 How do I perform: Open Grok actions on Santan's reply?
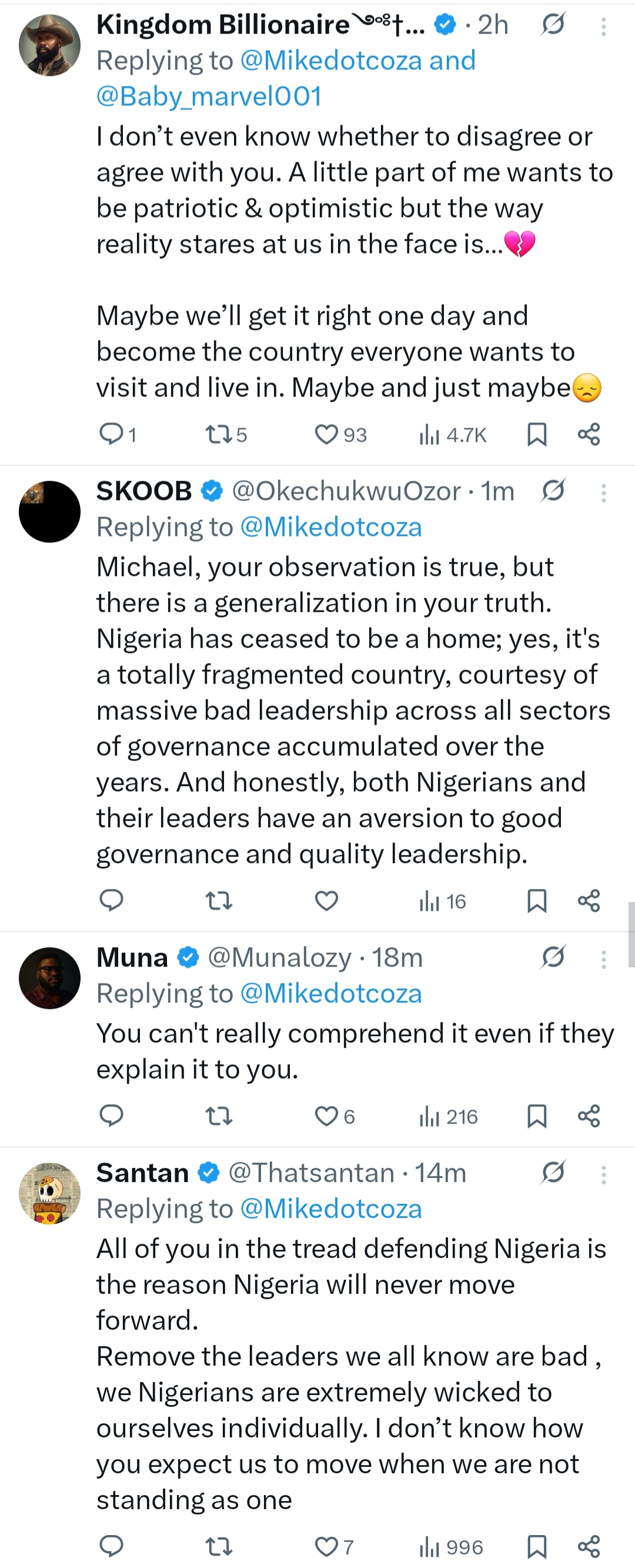(x=553, y=1173)
